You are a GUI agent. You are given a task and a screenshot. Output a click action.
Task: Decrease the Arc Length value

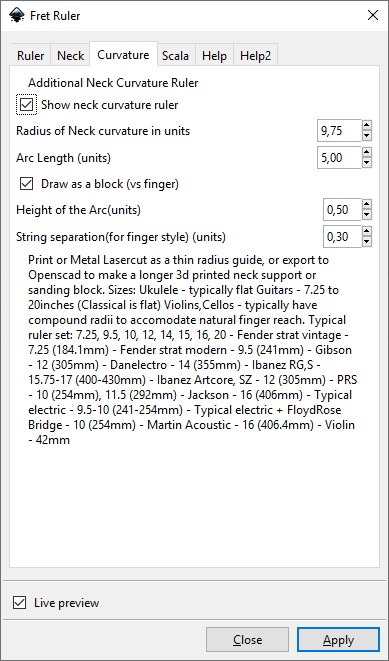(x=367, y=163)
